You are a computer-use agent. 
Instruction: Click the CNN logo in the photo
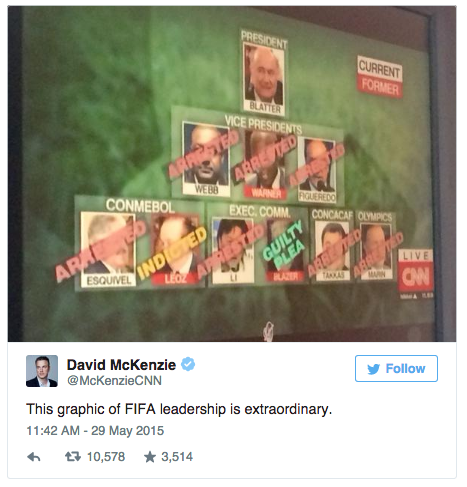[415, 277]
